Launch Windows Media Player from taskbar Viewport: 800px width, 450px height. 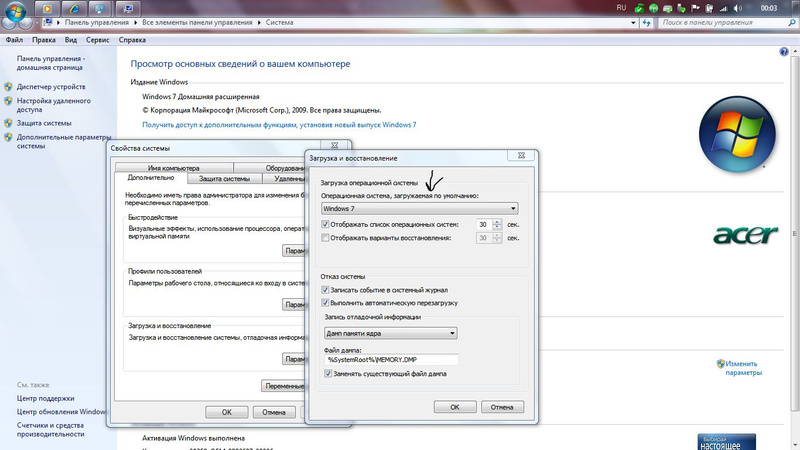(x=47, y=8)
